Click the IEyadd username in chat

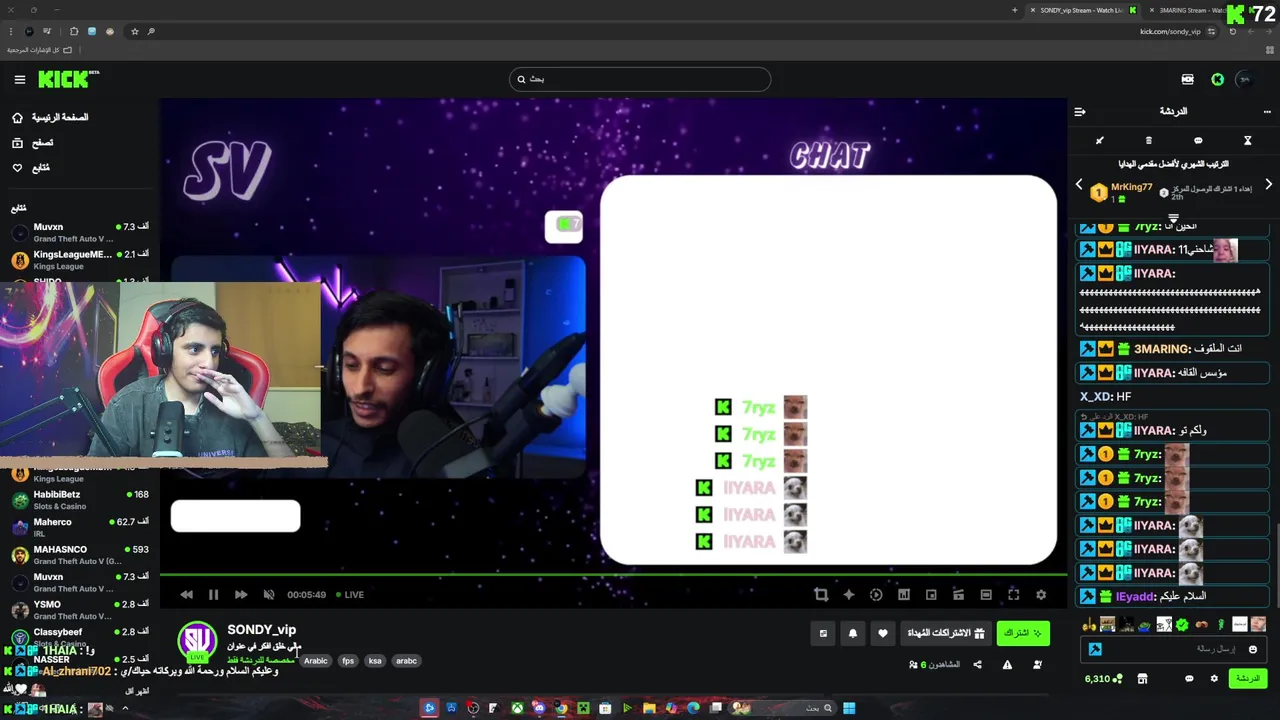(x=1136, y=596)
